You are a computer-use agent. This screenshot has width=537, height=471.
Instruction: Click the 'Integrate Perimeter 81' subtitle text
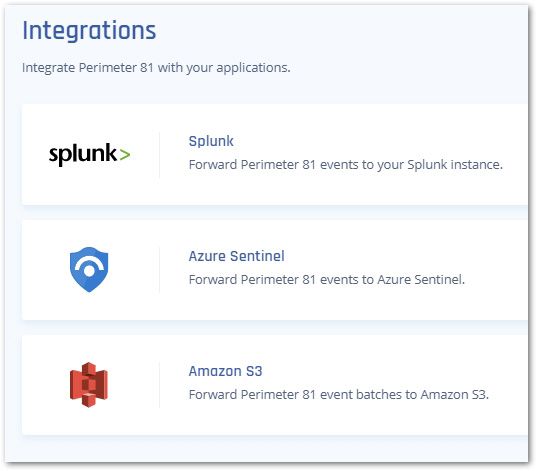pyautogui.click(x=156, y=68)
